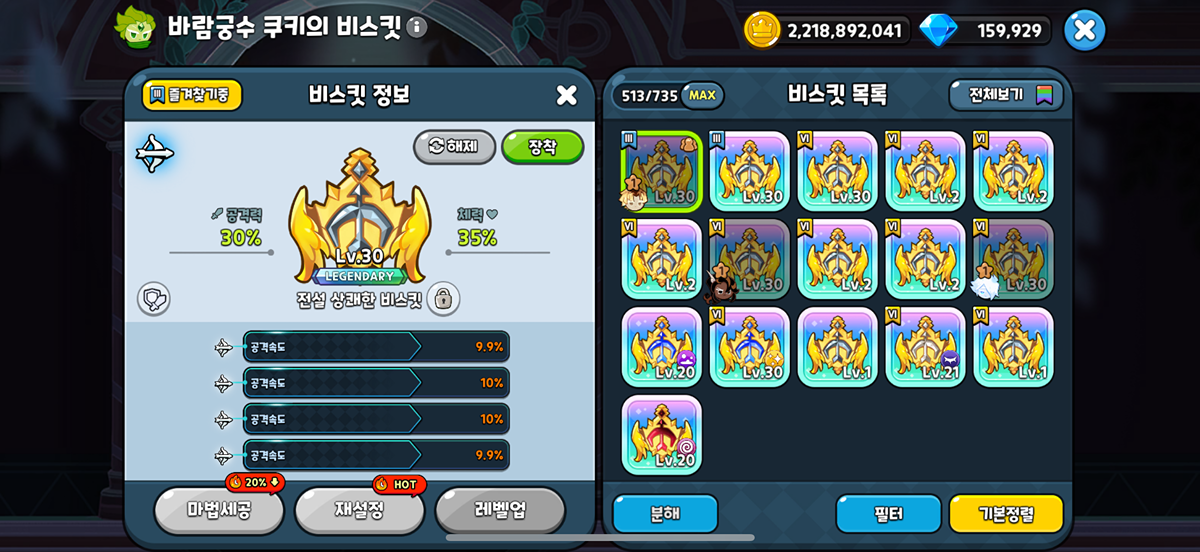Image resolution: width=1200 pixels, height=552 pixels.
Task: Click the 레벨업 level up button
Action: pos(500,511)
